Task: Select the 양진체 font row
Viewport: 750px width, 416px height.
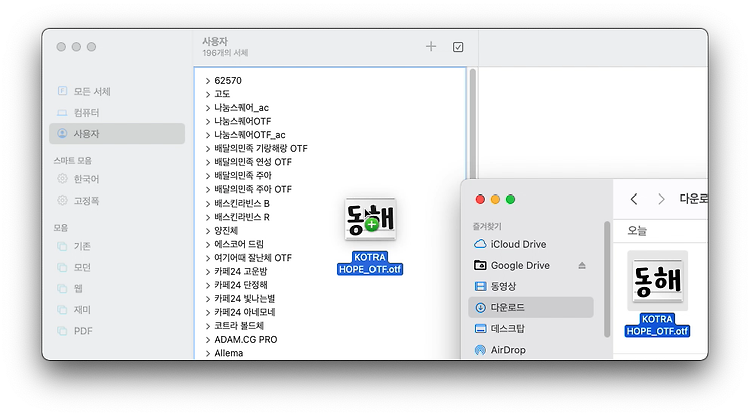Action: click(x=330, y=230)
